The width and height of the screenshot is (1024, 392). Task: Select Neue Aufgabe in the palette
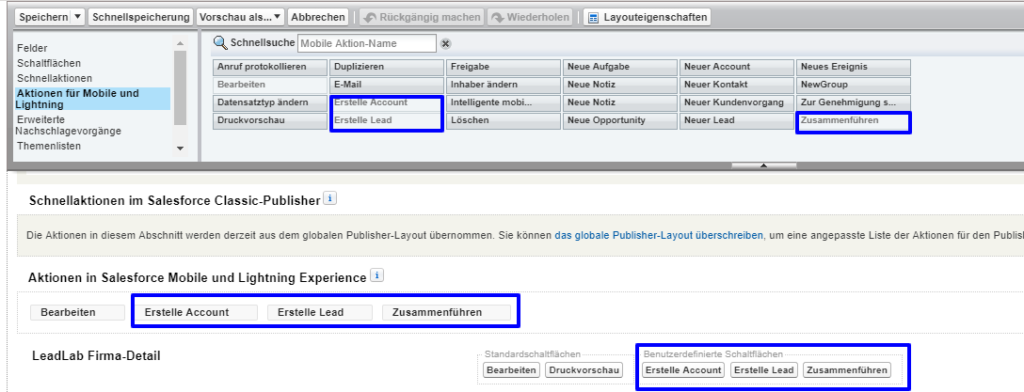click(x=620, y=67)
